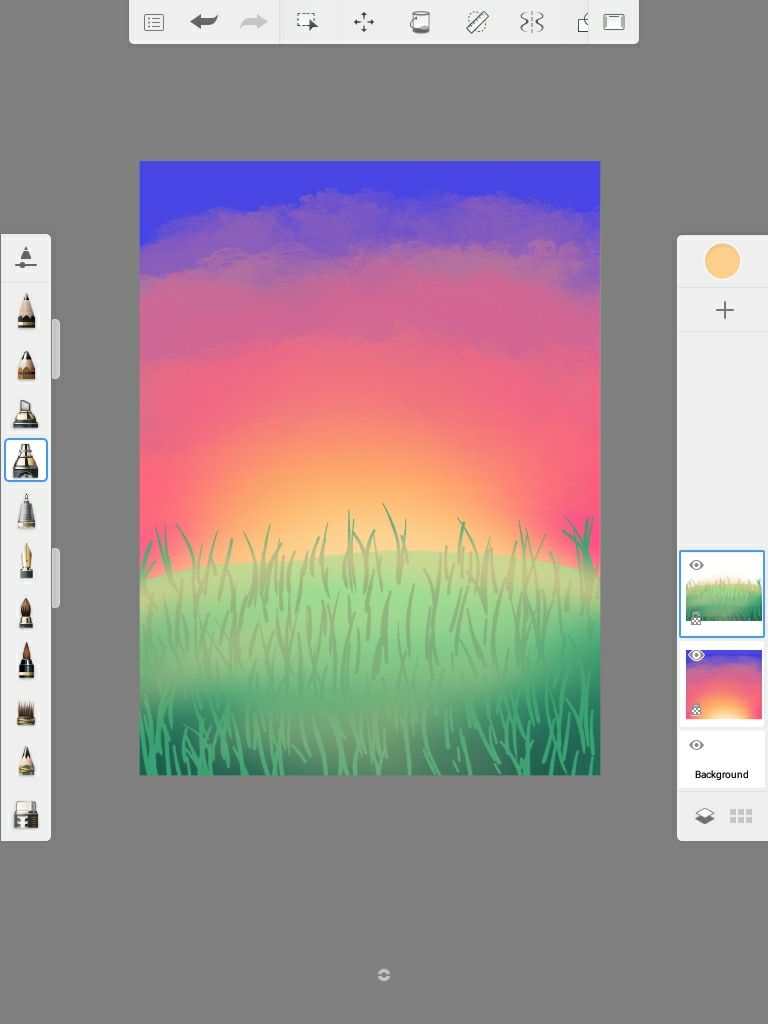This screenshot has width=768, height=1024.
Task: Choose the silver airbrush tool
Action: (26, 511)
